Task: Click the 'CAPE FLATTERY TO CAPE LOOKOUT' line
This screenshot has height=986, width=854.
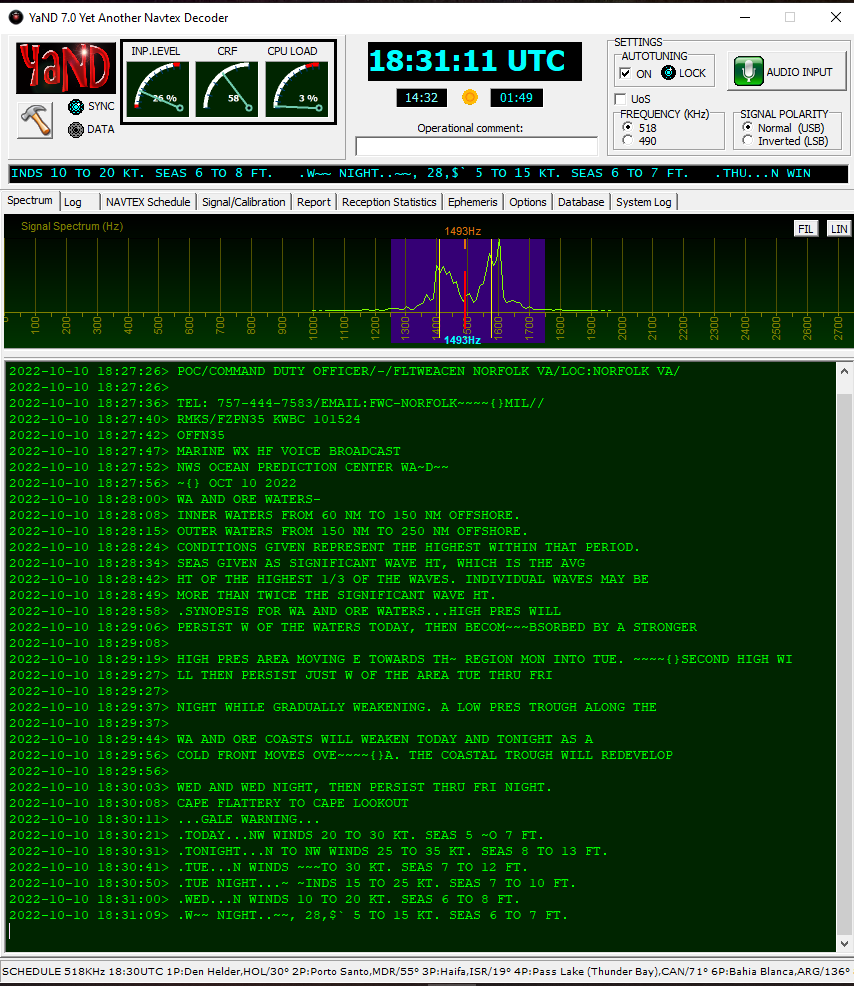Action: (x=292, y=803)
